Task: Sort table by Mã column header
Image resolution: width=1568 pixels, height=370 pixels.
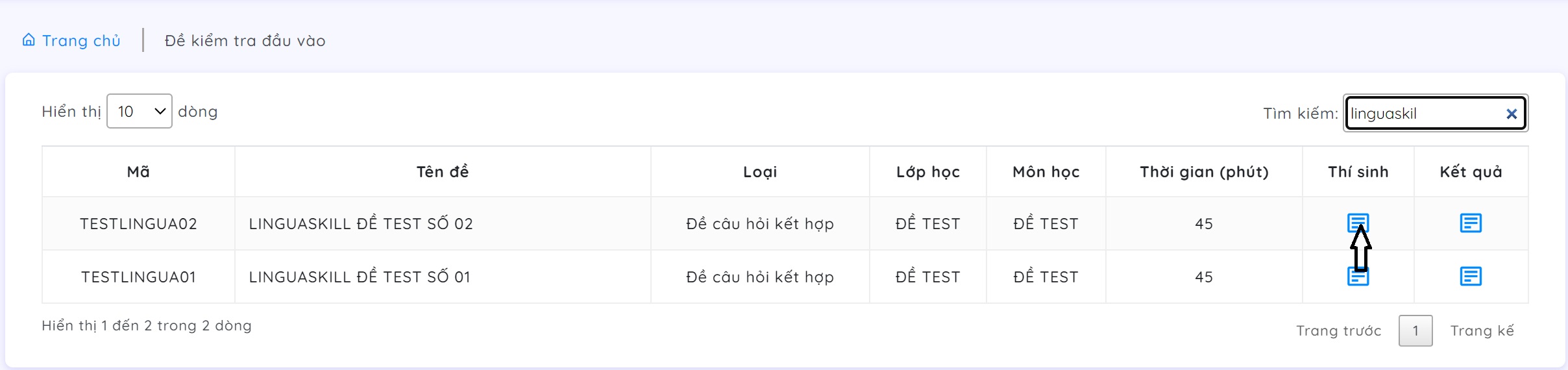Action: 138,172
